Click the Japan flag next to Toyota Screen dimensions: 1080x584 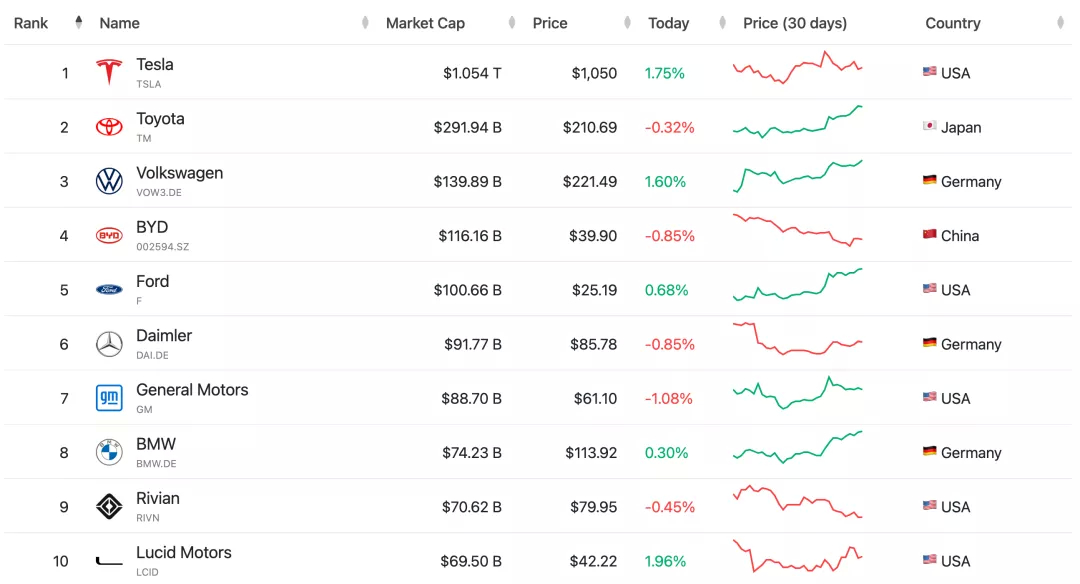[x=929, y=127]
